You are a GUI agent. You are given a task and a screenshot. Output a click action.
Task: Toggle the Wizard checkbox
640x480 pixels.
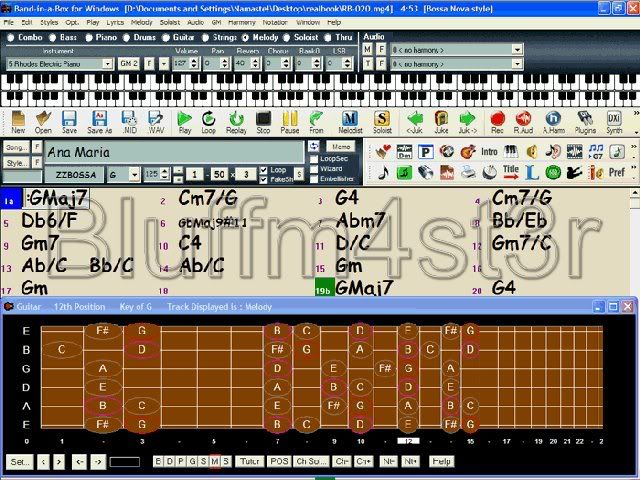pos(314,169)
